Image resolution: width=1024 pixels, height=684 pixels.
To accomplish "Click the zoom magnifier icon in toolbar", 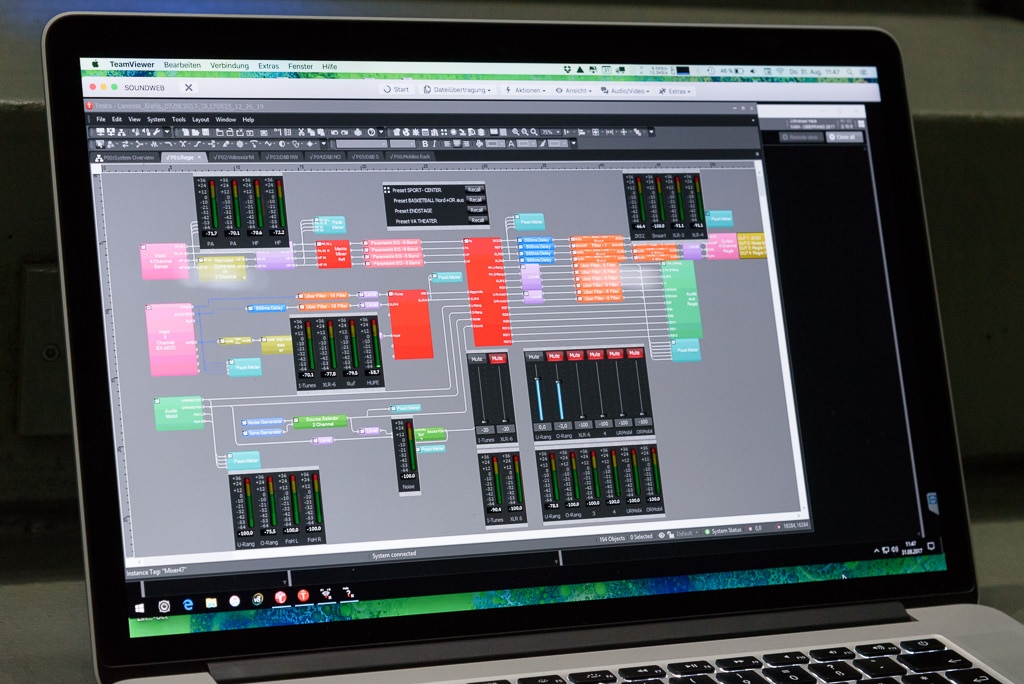I will (x=517, y=131).
